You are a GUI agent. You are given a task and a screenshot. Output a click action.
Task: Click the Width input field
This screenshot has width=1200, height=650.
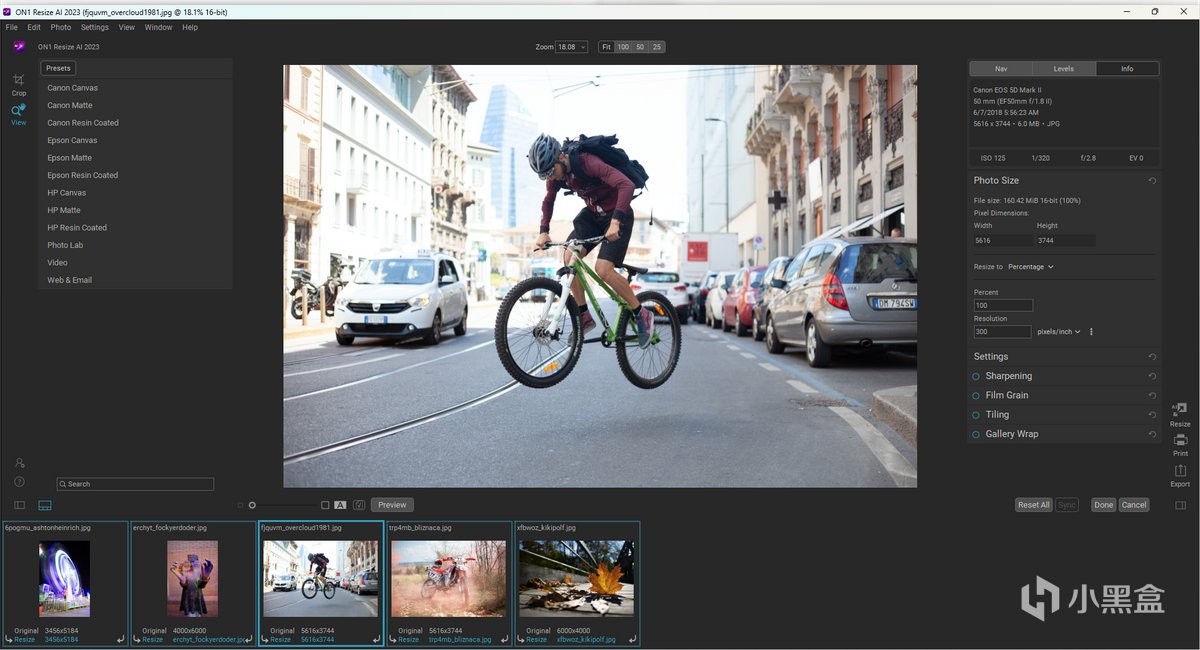click(1003, 241)
